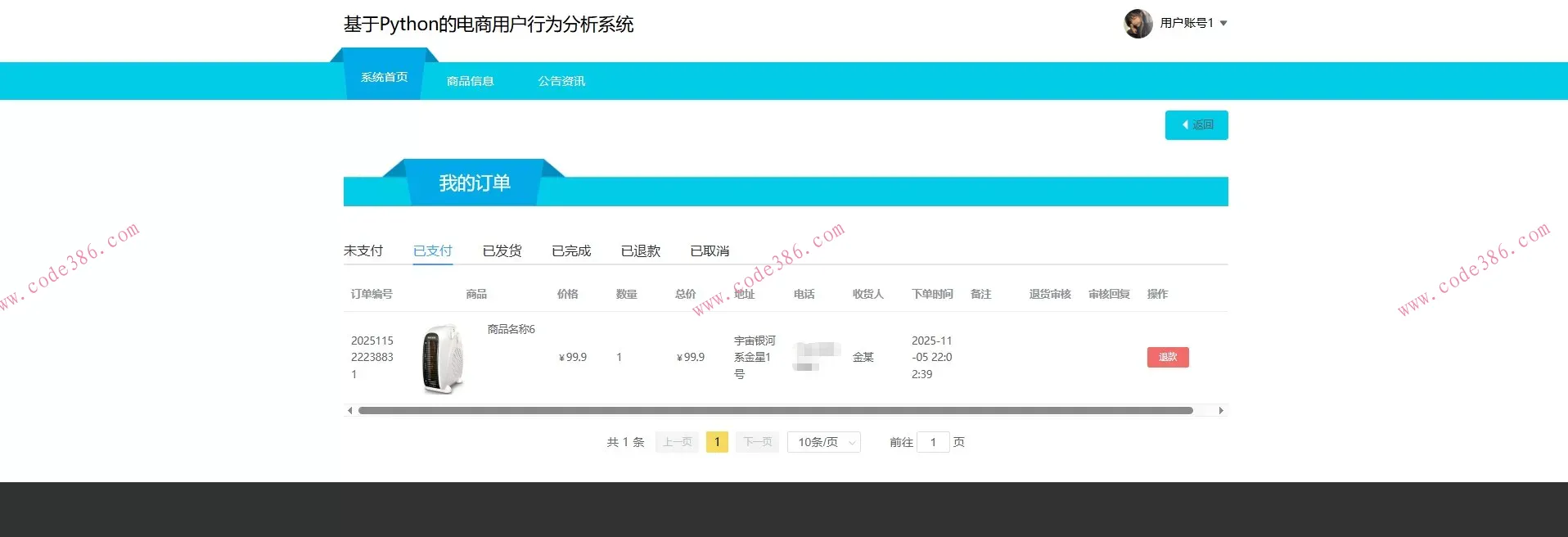Go to 系统首页 navigation tab
This screenshot has width=1568, height=537.
pyautogui.click(x=384, y=77)
